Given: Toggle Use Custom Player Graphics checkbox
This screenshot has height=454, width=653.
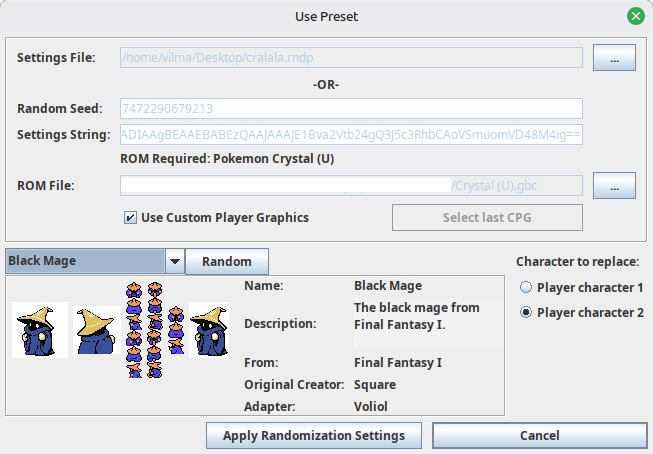Looking at the screenshot, I should (x=130, y=217).
